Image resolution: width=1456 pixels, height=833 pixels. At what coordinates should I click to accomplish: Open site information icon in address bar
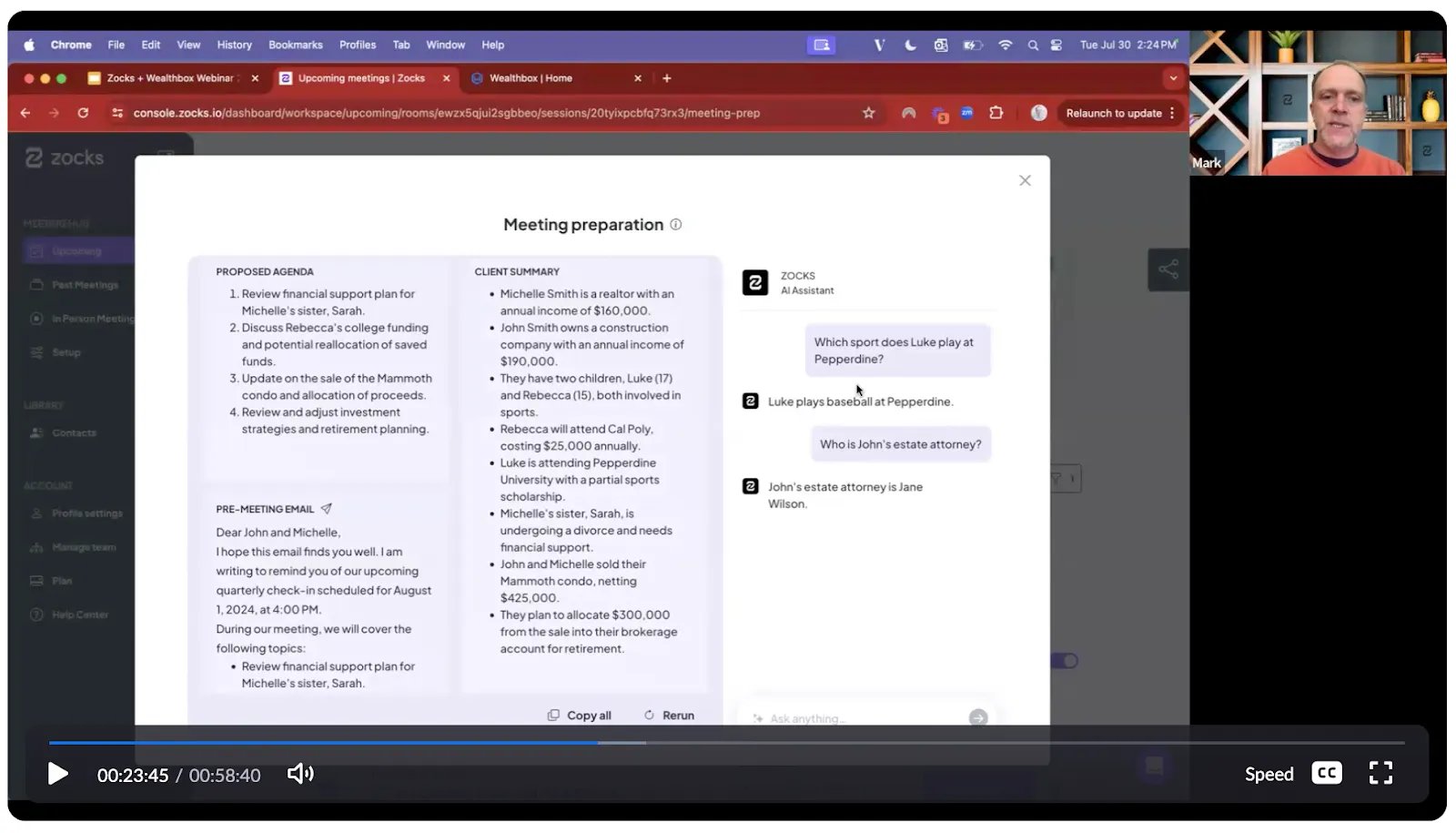pos(117,113)
